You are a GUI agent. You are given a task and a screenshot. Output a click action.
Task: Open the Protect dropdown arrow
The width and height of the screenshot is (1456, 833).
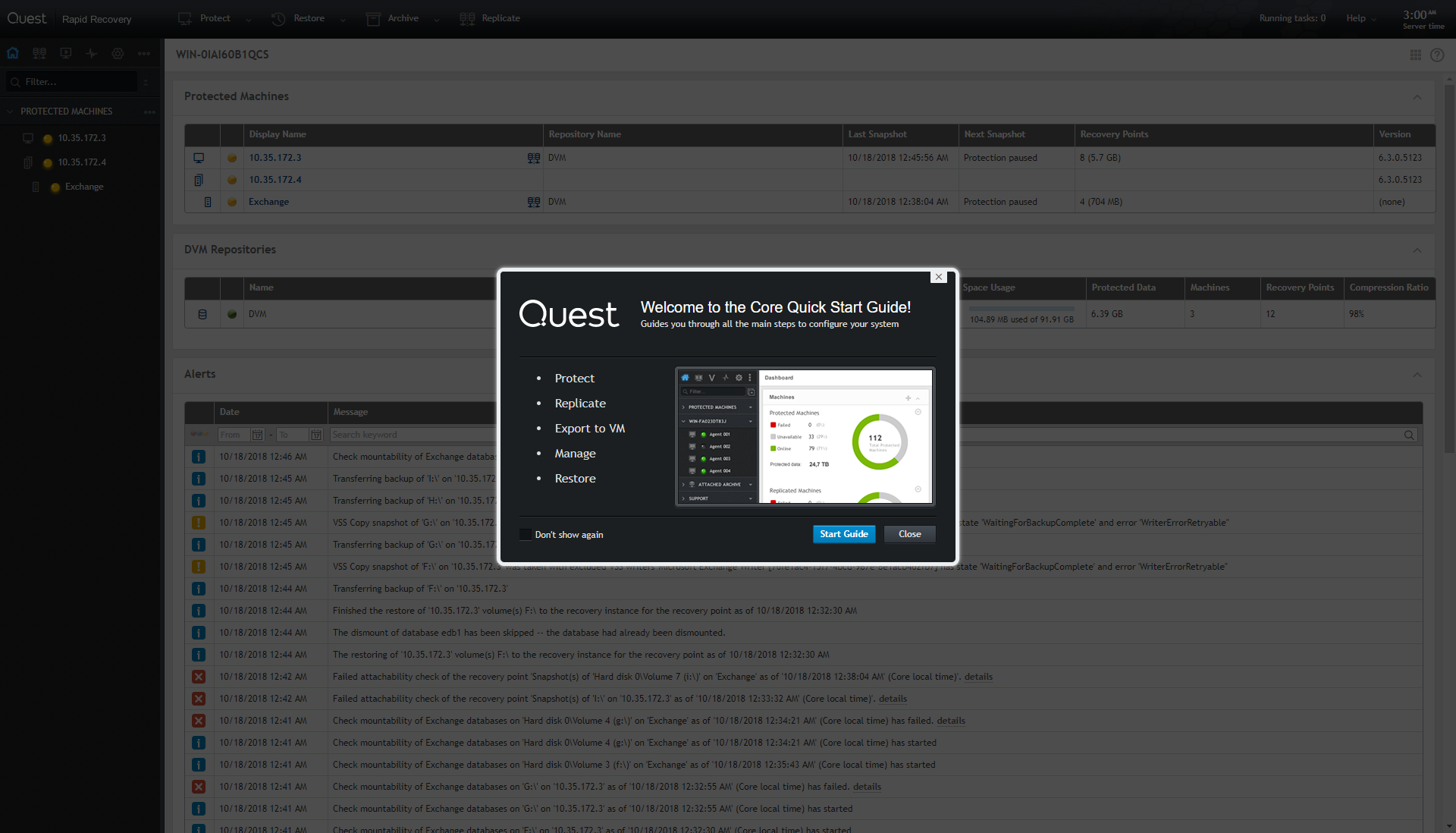click(x=248, y=20)
